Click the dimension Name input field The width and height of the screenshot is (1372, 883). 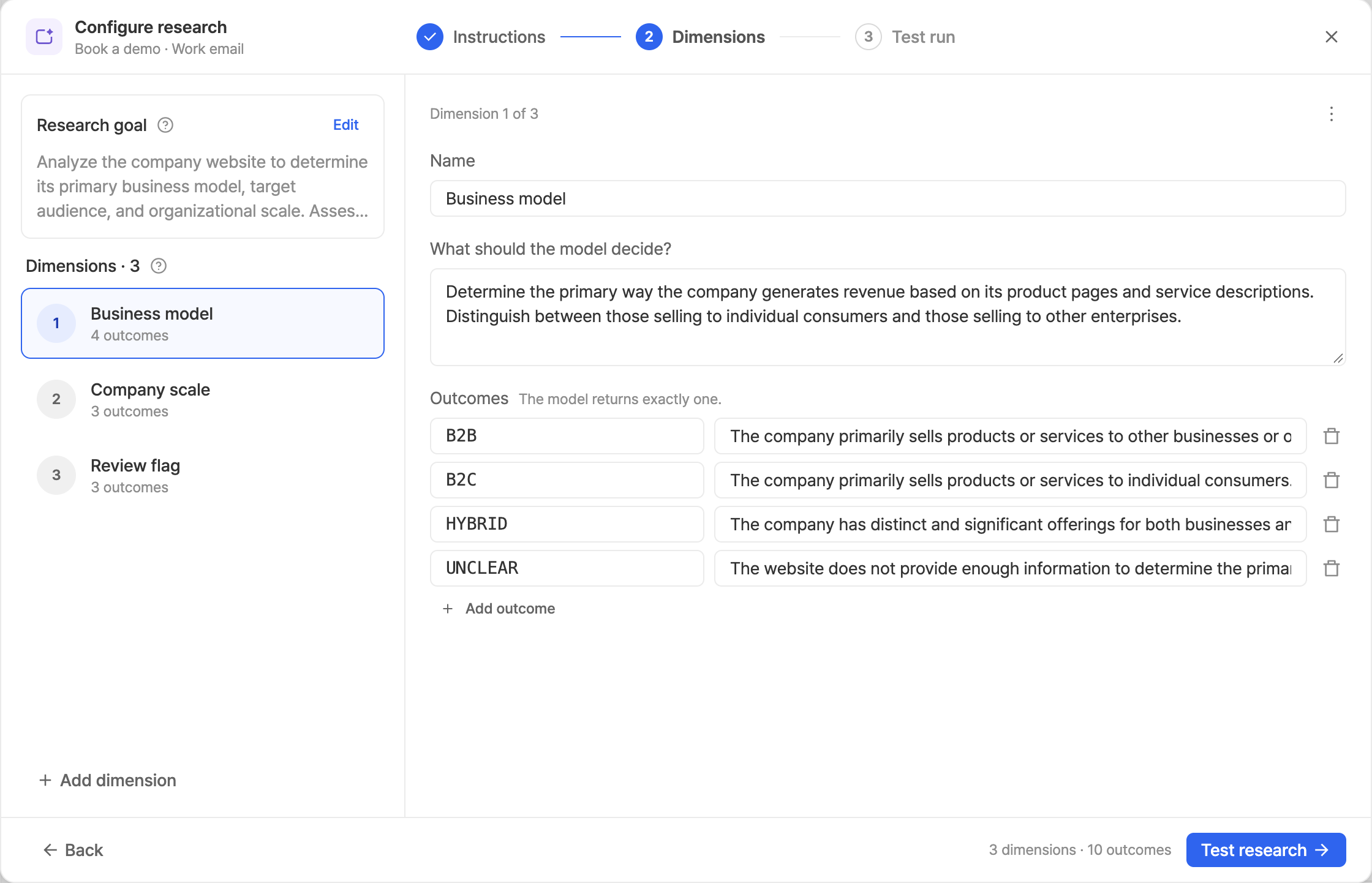pyautogui.click(x=888, y=198)
